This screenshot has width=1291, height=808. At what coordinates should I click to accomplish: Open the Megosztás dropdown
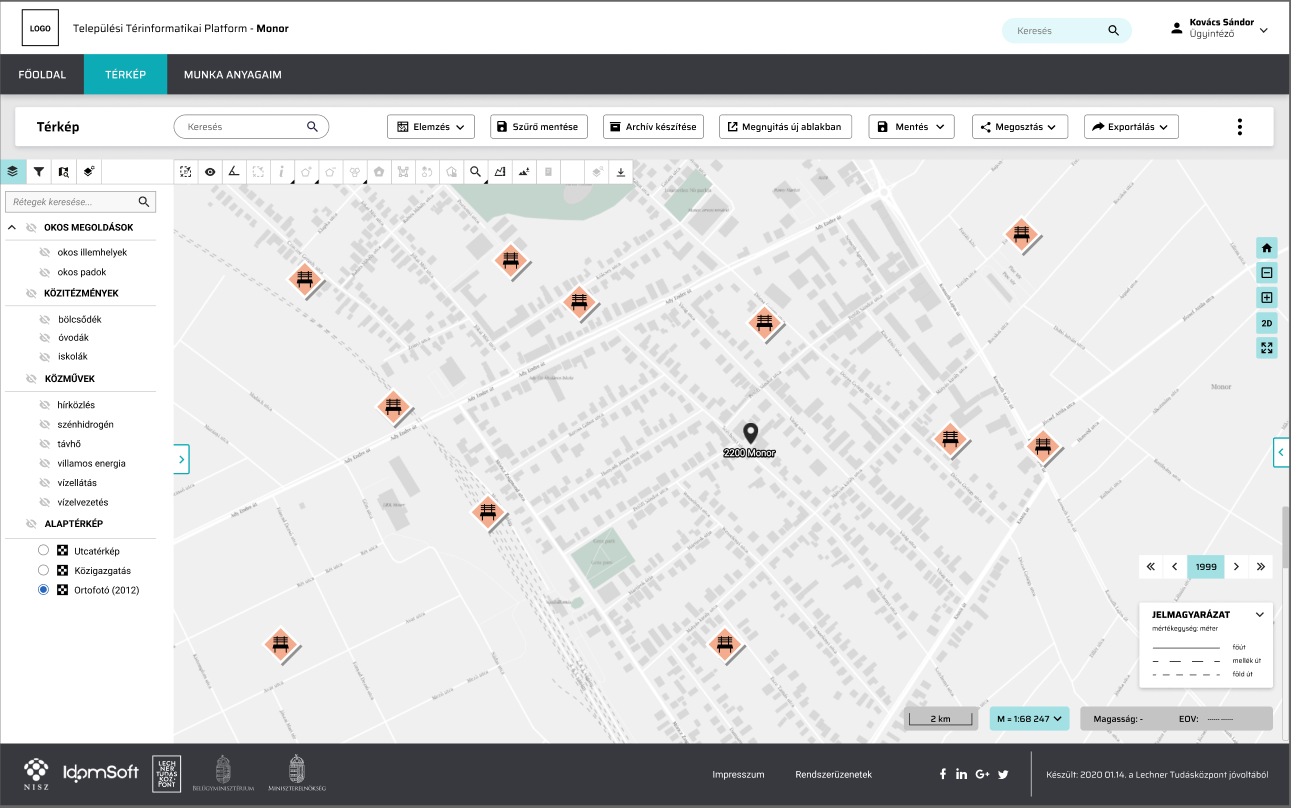point(1020,127)
